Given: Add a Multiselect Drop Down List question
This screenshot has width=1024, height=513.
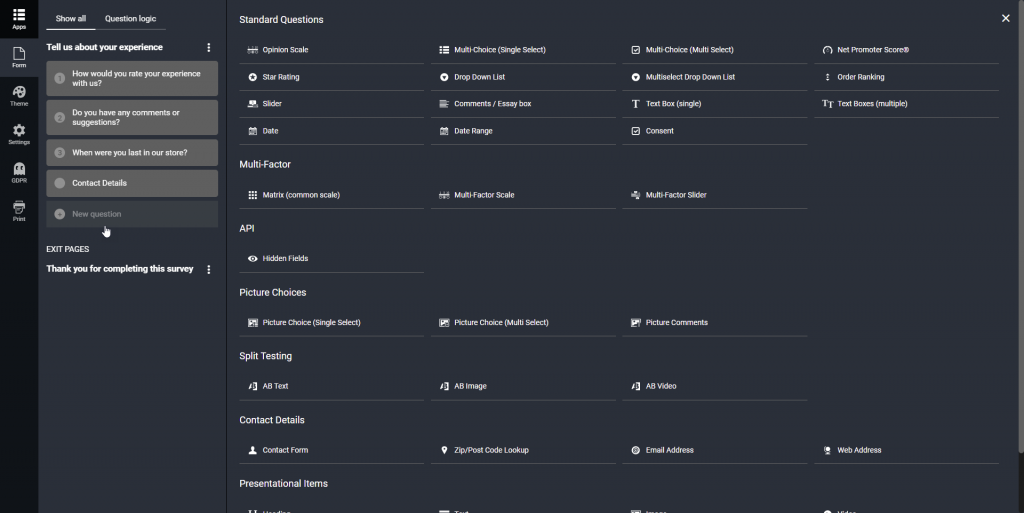Looking at the screenshot, I should (x=690, y=77).
